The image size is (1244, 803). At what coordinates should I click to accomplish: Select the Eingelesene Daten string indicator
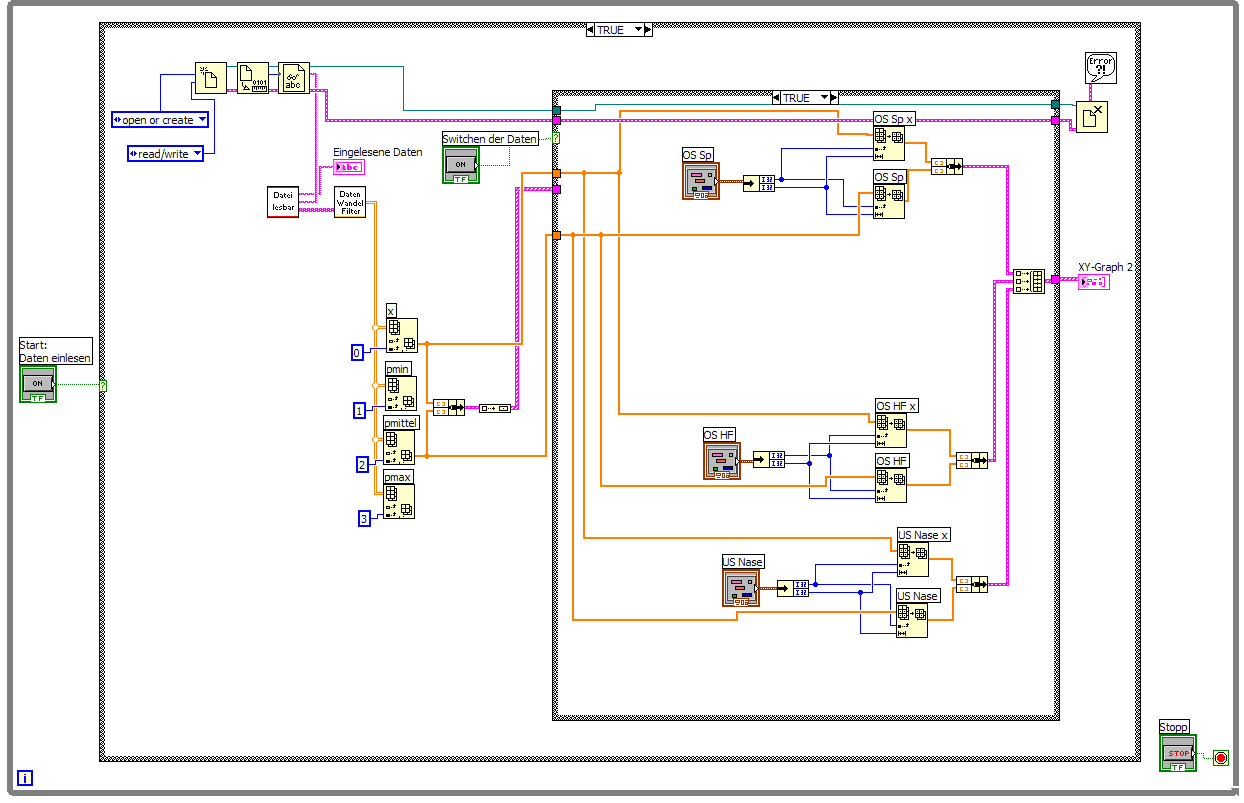pos(349,167)
